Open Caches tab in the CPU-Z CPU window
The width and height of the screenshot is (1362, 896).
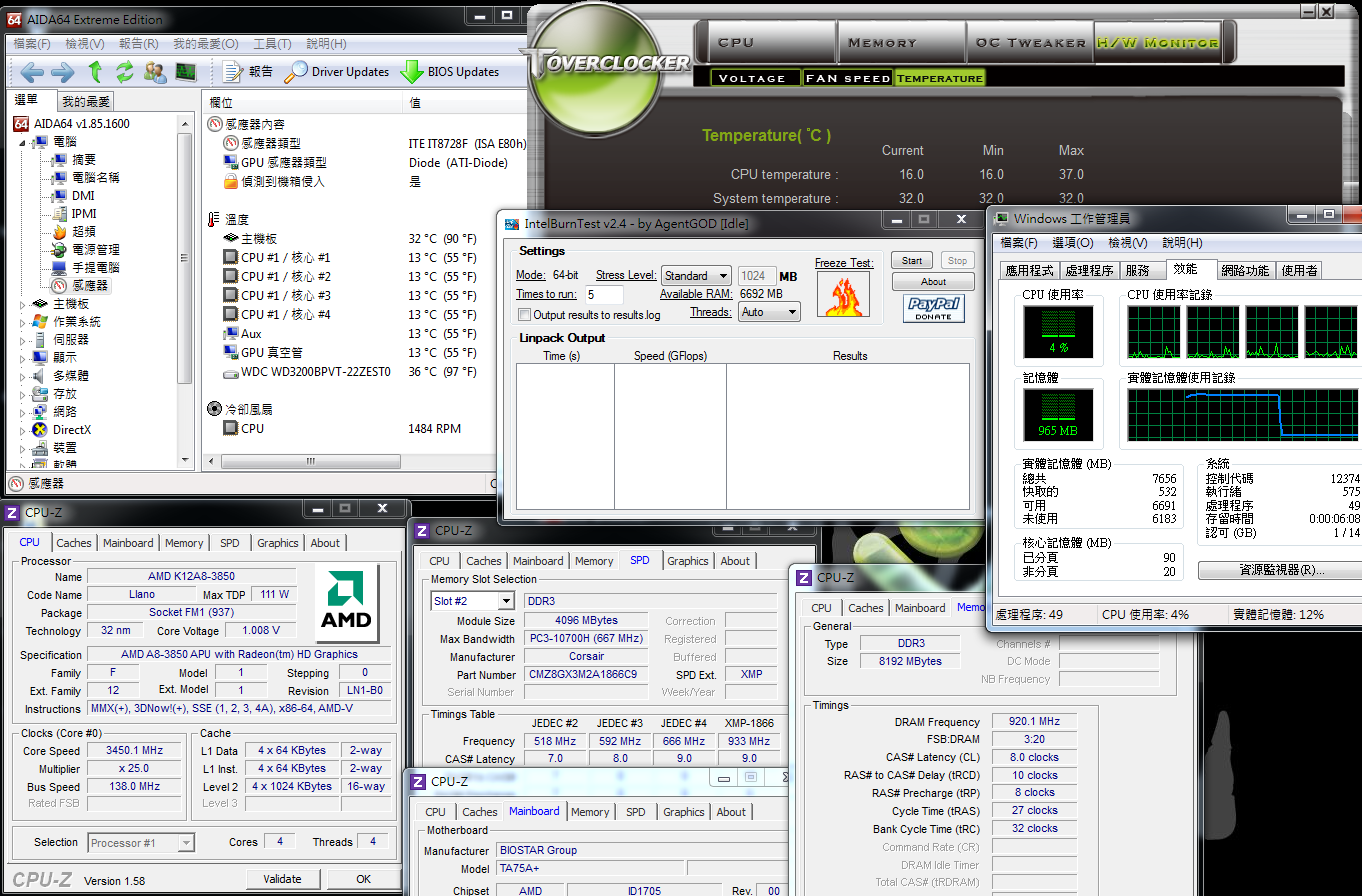(x=74, y=543)
